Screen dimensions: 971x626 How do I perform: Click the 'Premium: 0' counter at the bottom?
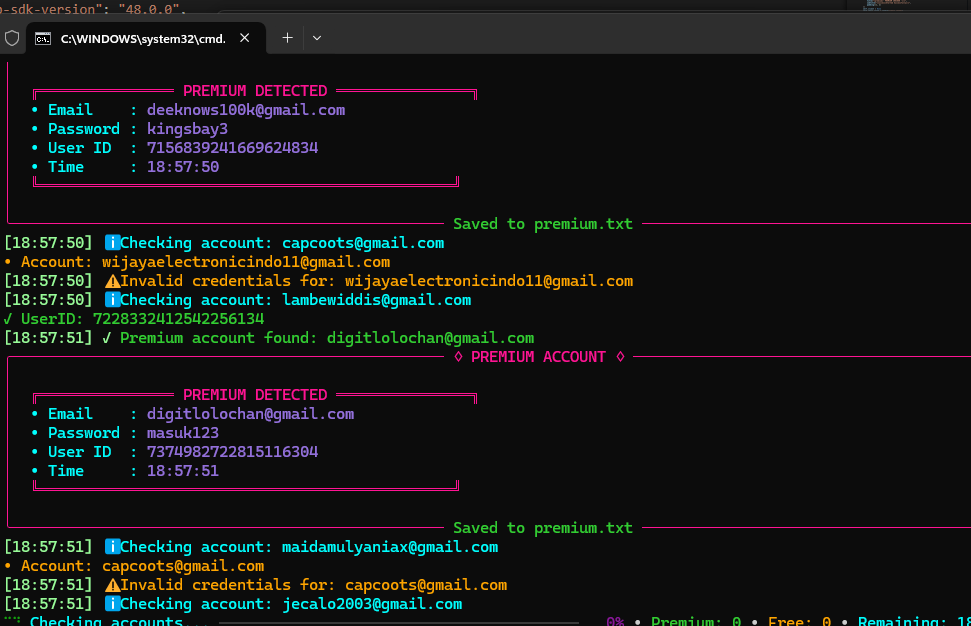(x=696, y=621)
